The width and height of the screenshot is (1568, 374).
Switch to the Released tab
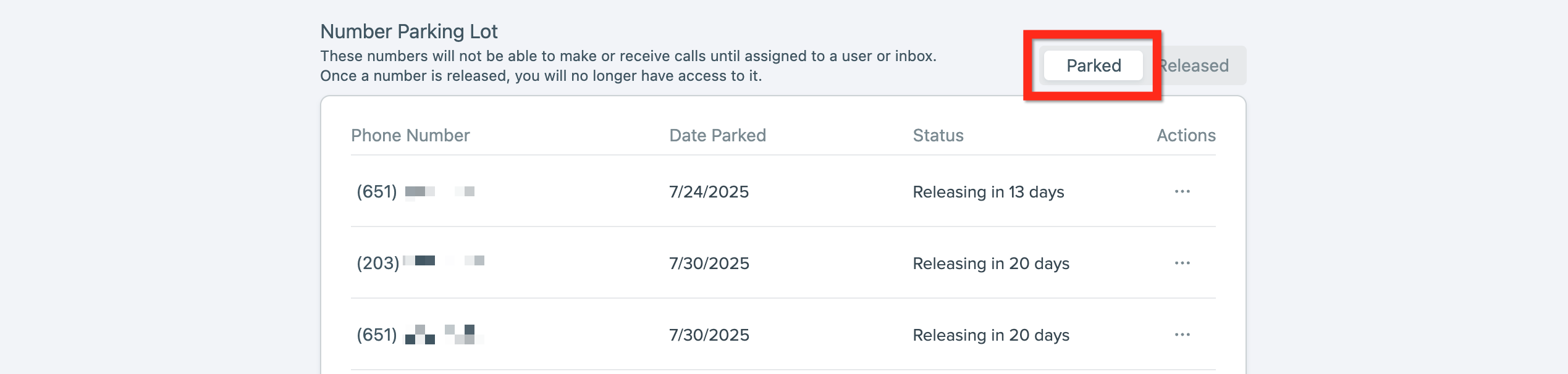coord(1196,65)
